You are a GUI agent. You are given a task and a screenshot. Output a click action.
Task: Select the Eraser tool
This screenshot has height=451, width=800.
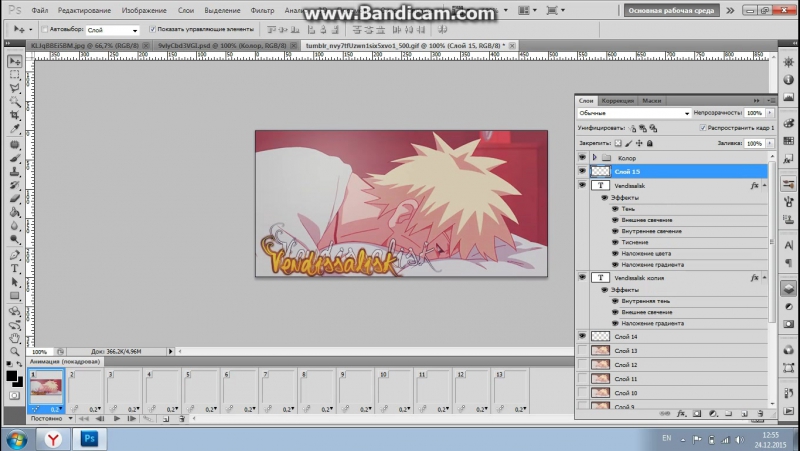click(14, 199)
